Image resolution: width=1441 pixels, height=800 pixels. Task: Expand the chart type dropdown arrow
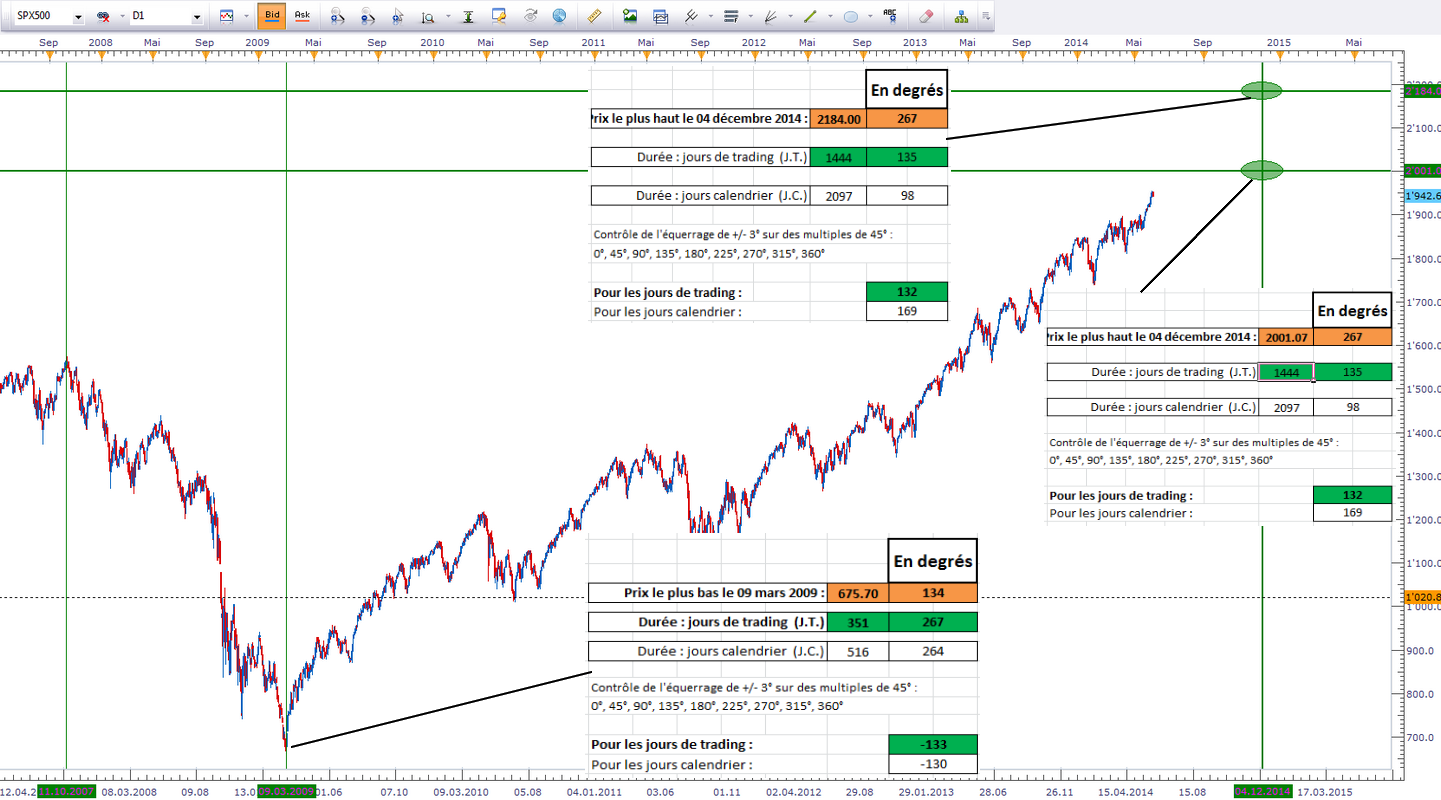tap(246, 17)
